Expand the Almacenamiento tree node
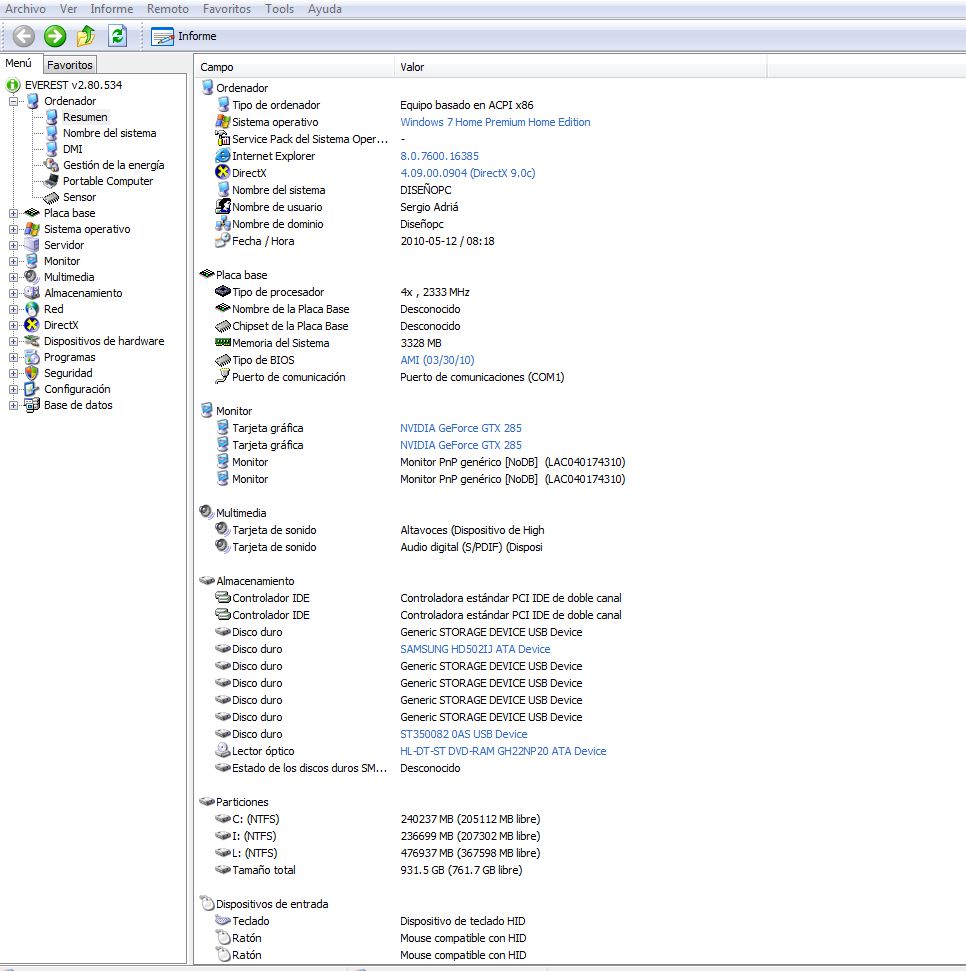966x971 pixels. (13, 293)
